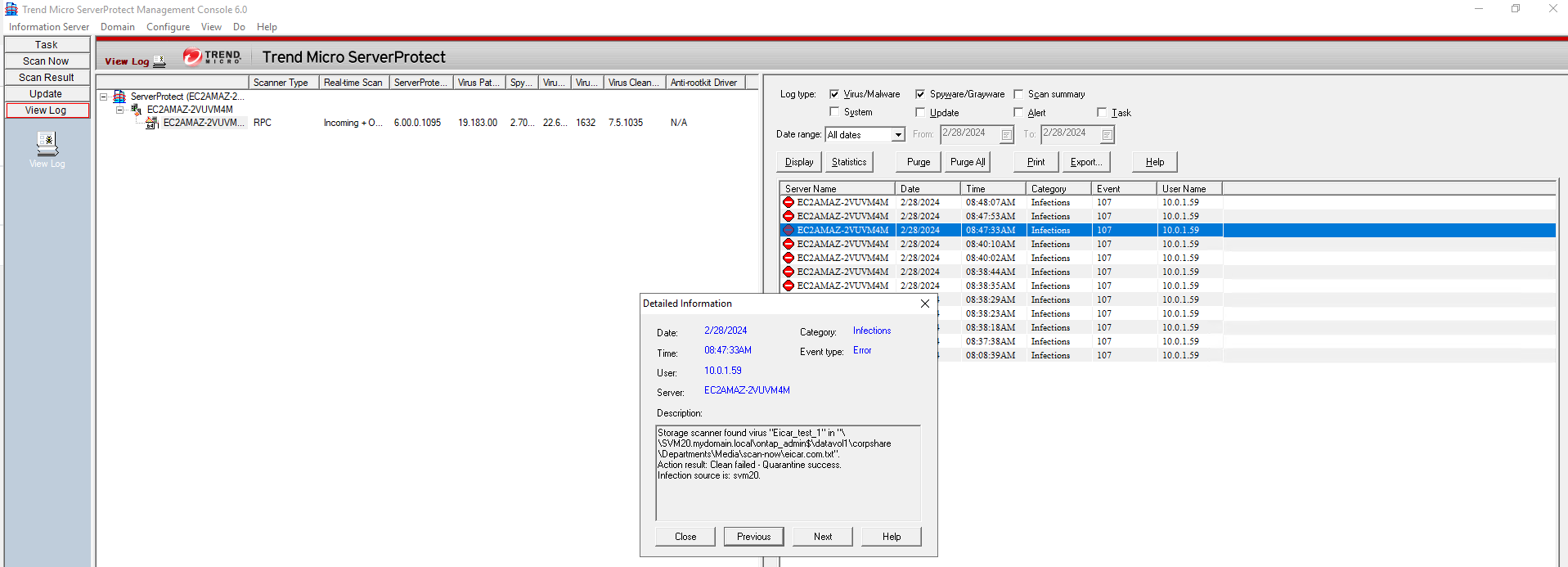Collapse the EC2AMAZ-2VUVM4M domain node
This screenshot has width=1568, height=567.
(120, 110)
